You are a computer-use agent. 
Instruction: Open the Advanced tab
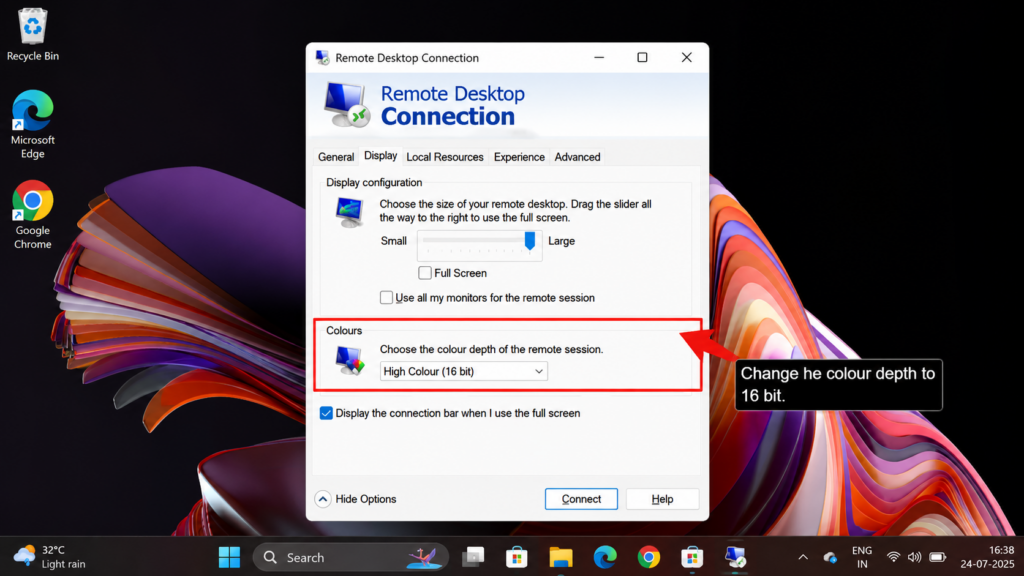(x=577, y=157)
